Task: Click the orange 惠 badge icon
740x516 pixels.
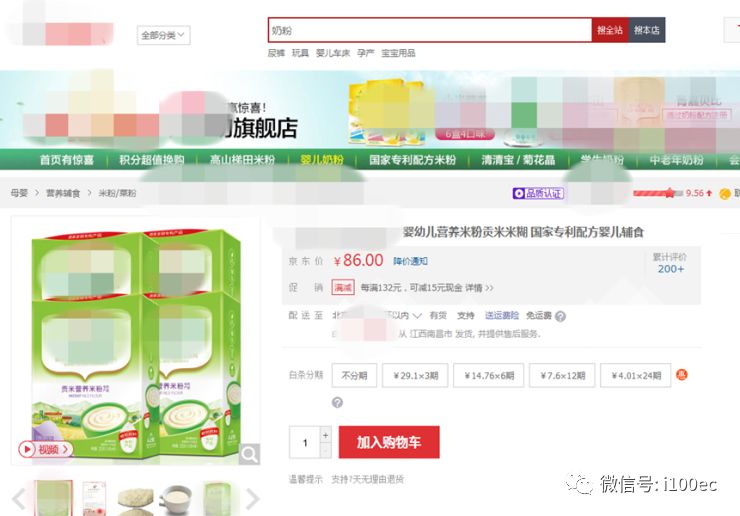Action: (682, 375)
